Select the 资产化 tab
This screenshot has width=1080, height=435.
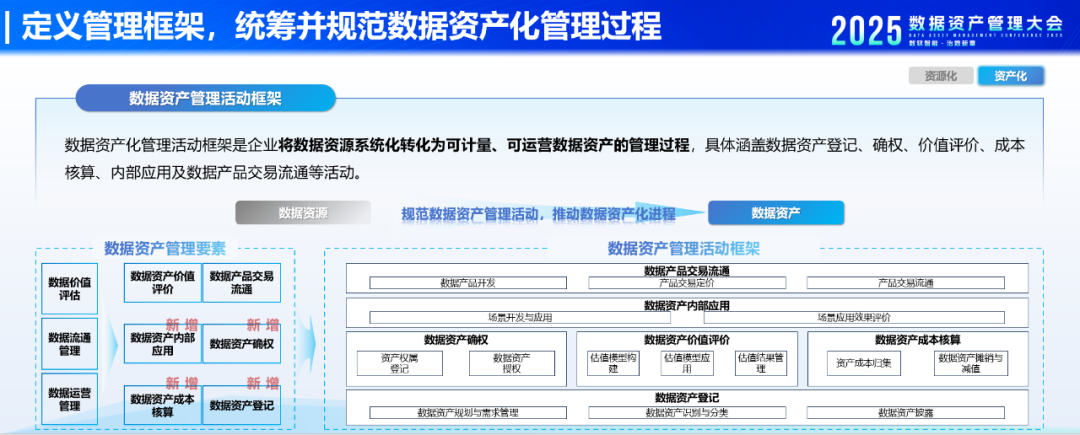[1010, 76]
